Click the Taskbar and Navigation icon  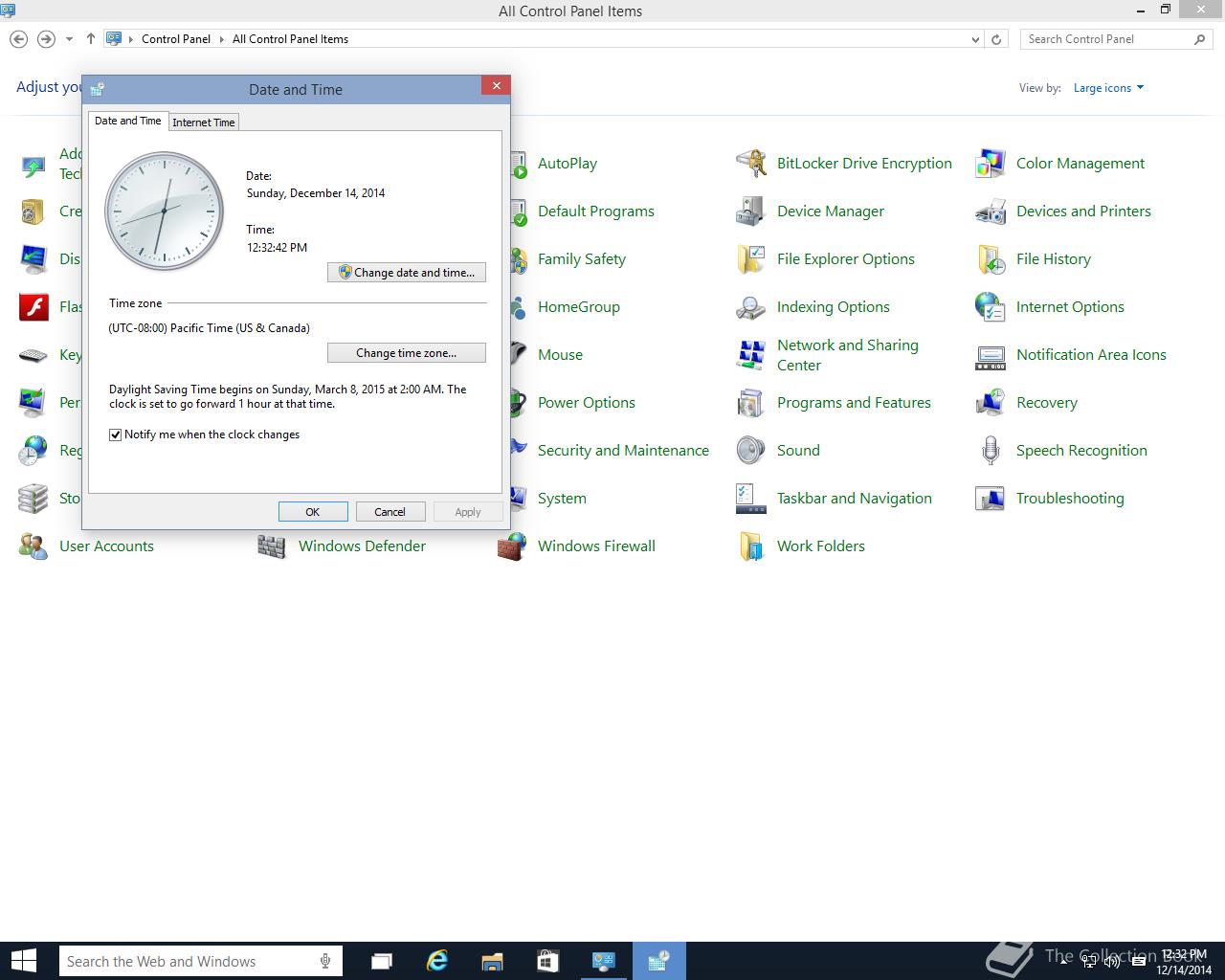[x=751, y=499]
